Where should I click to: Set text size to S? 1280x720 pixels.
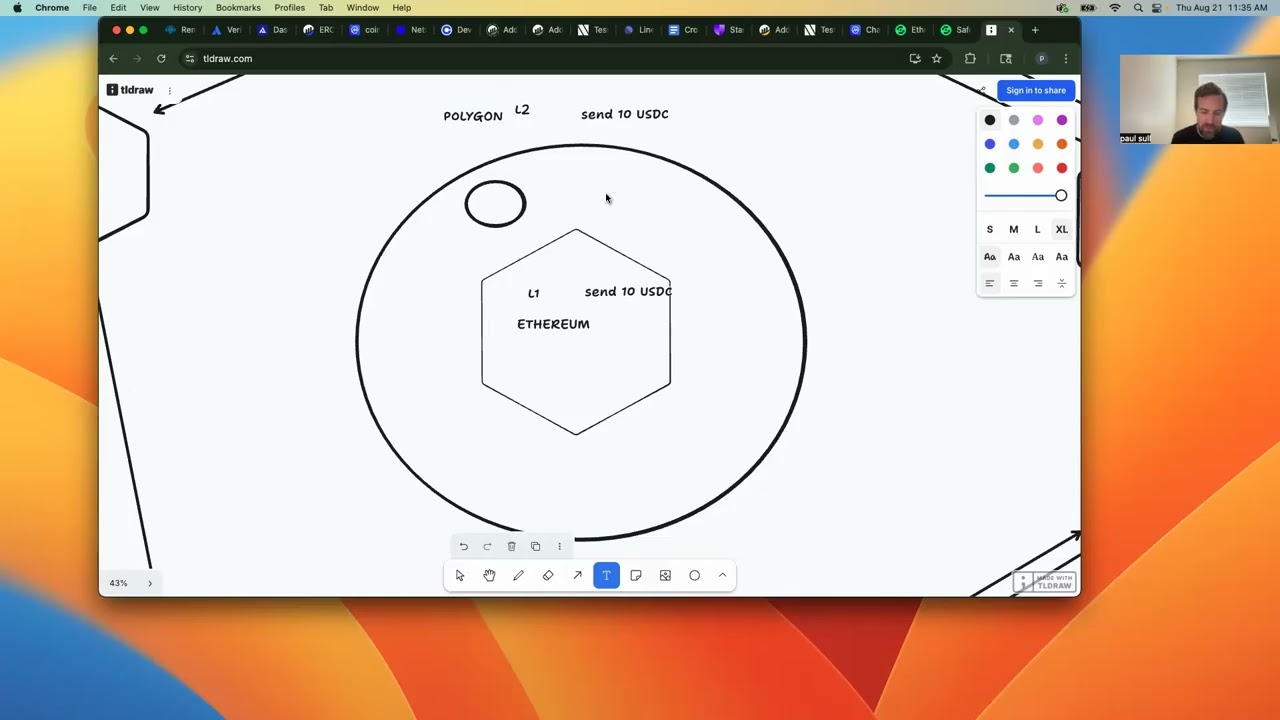990,229
